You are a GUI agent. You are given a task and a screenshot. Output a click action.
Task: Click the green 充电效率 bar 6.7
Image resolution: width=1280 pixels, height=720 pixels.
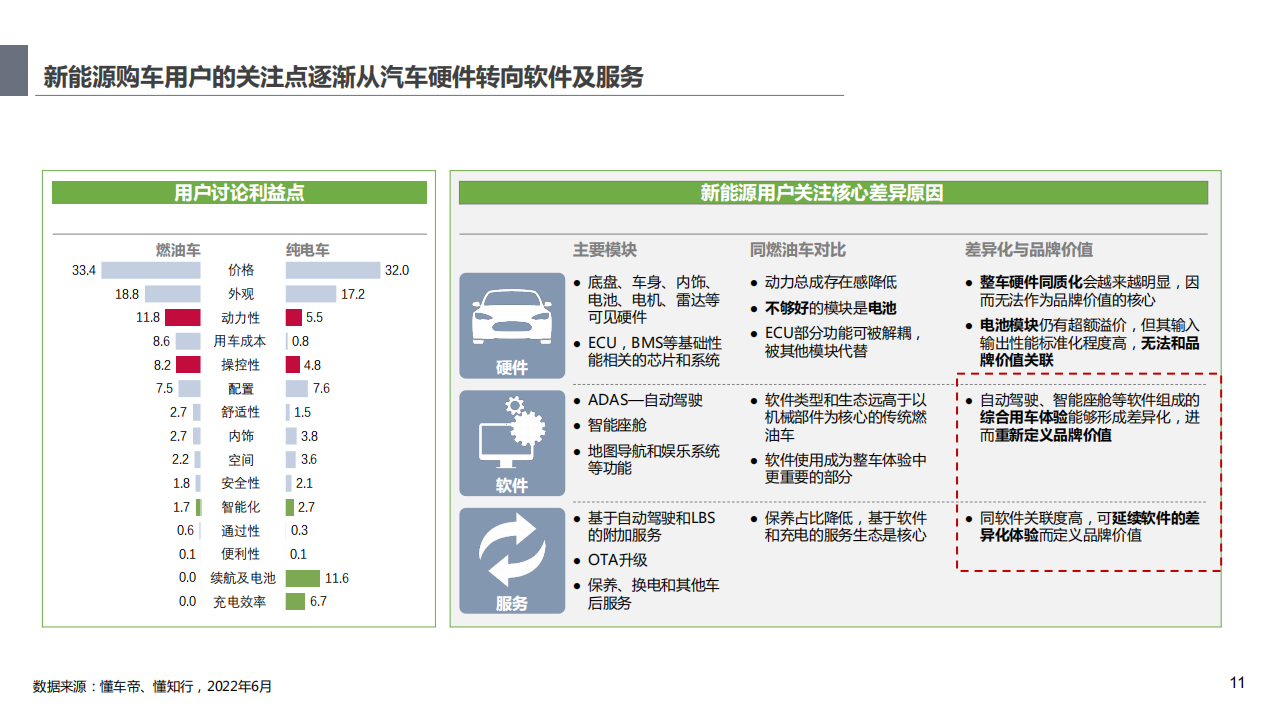[x=296, y=602]
